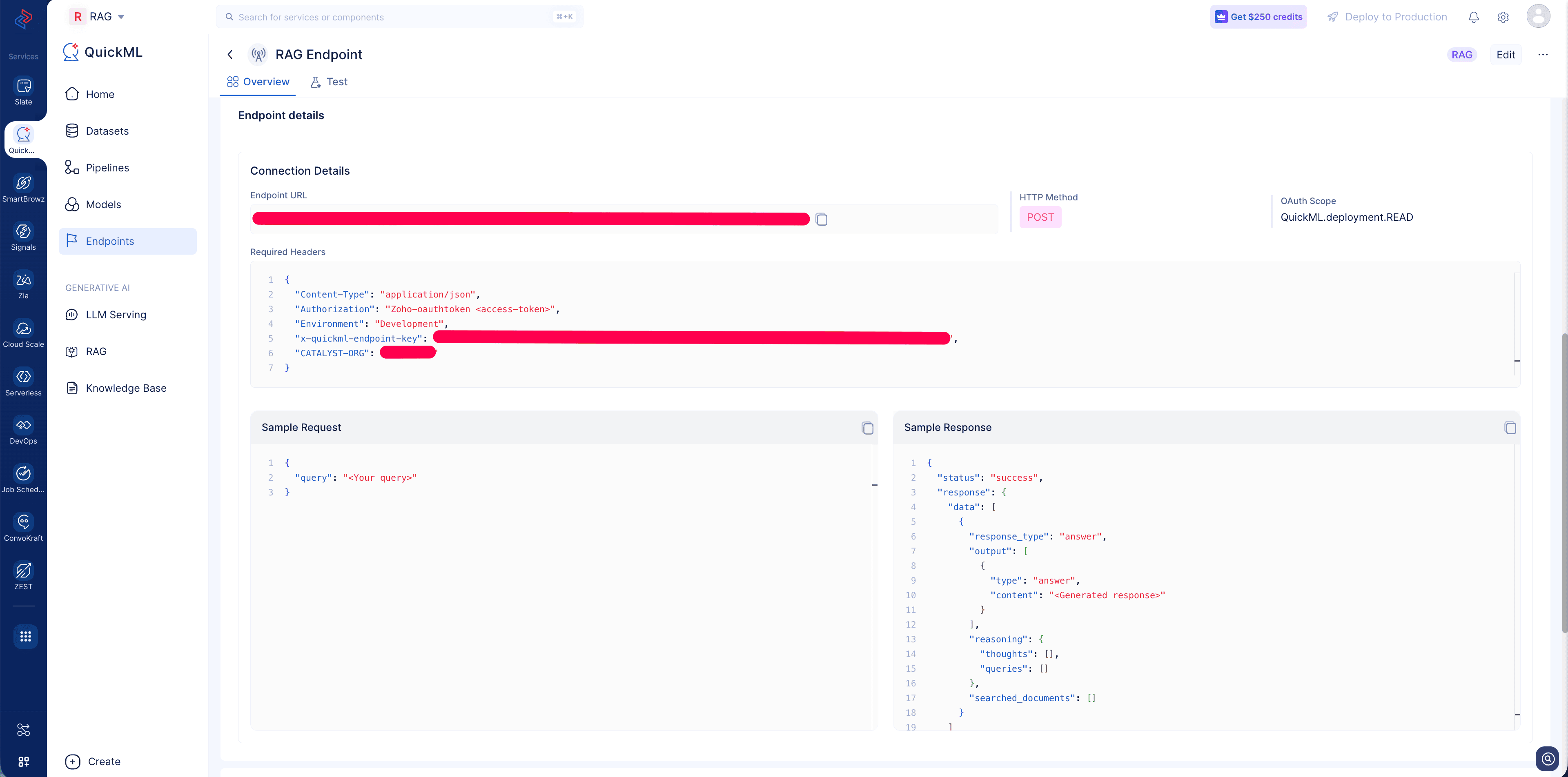Open the three-dots more options menu
The image size is (1568, 777).
tap(1542, 55)
